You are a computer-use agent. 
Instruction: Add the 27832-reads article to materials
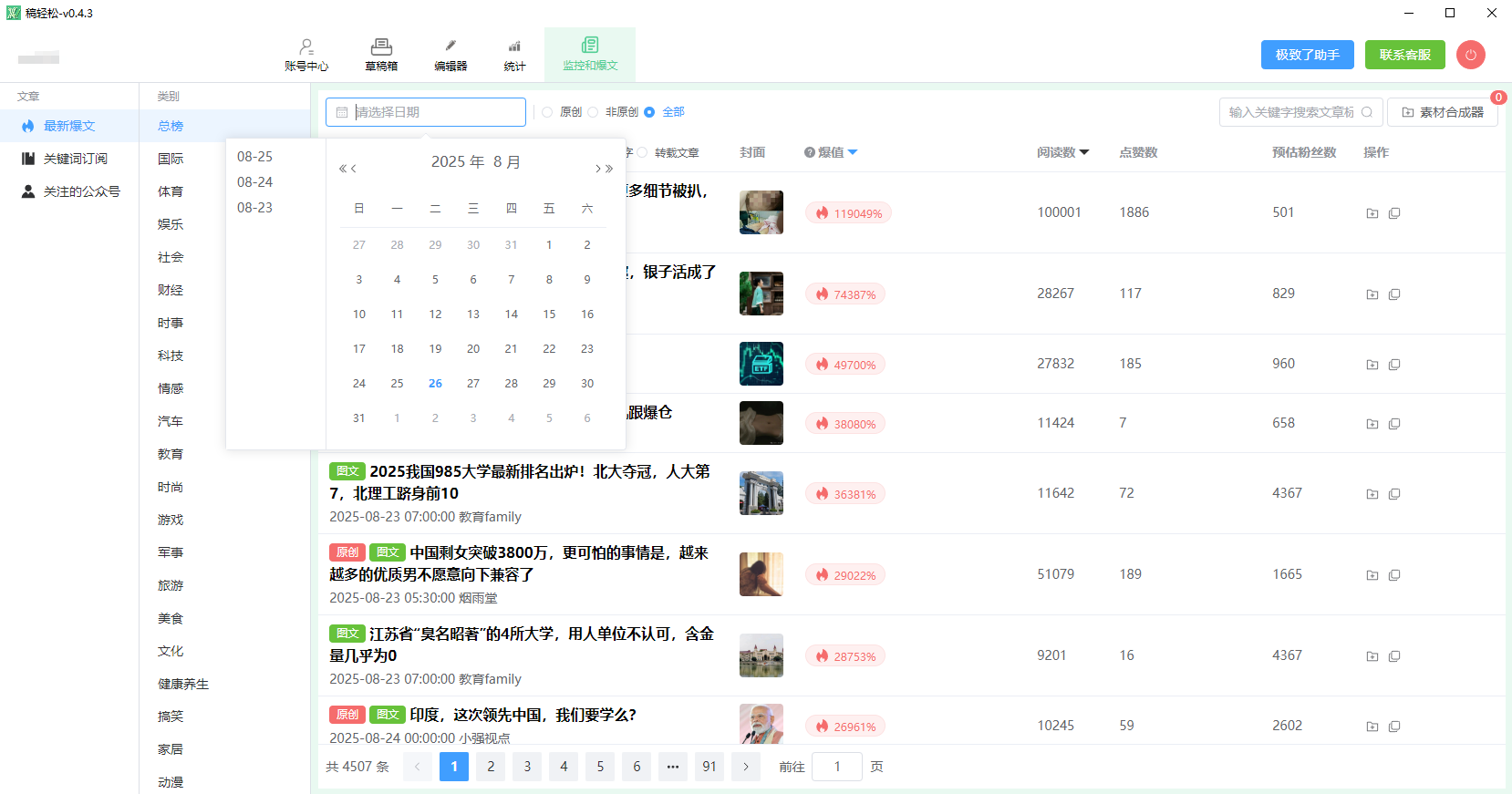(x=1372, y=365)
